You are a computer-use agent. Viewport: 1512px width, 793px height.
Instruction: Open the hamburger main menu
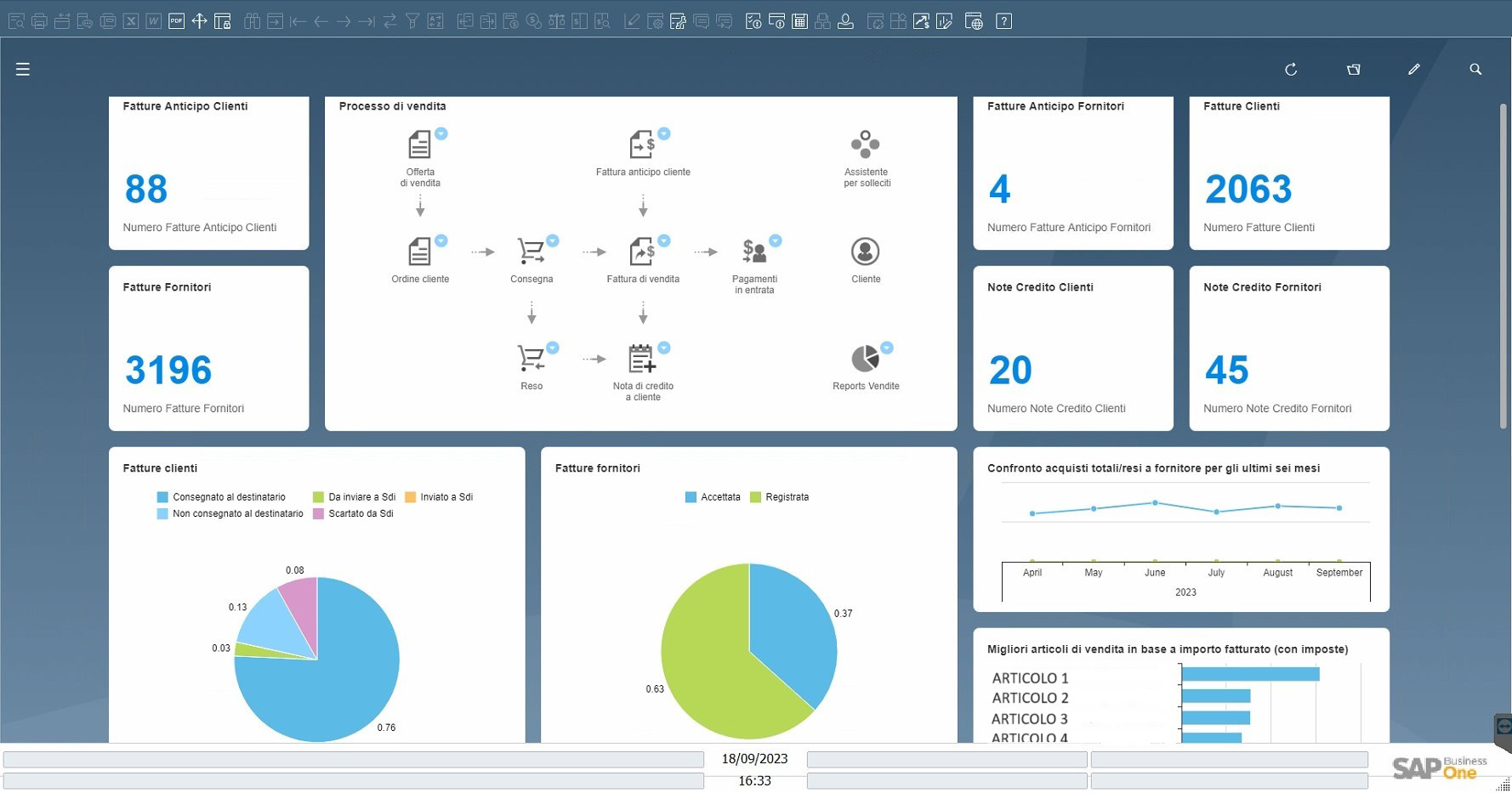click(x=23, y=69)
